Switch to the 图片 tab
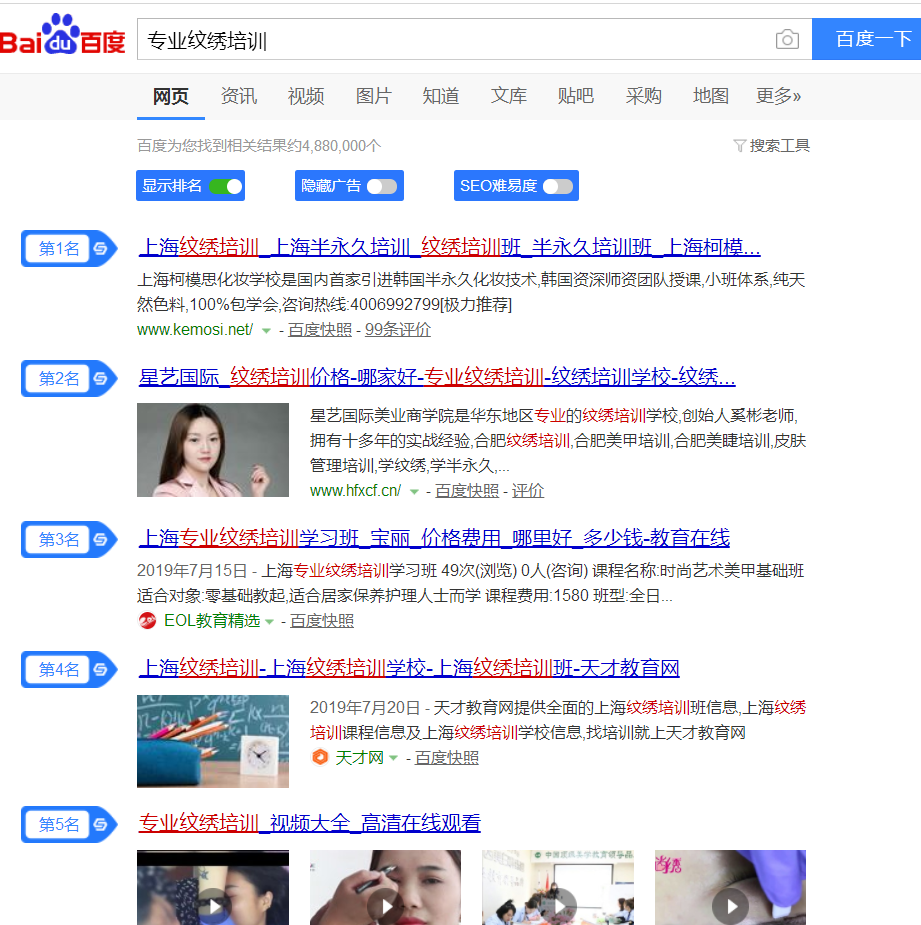The image size is (921, 925). pos(373,96)
